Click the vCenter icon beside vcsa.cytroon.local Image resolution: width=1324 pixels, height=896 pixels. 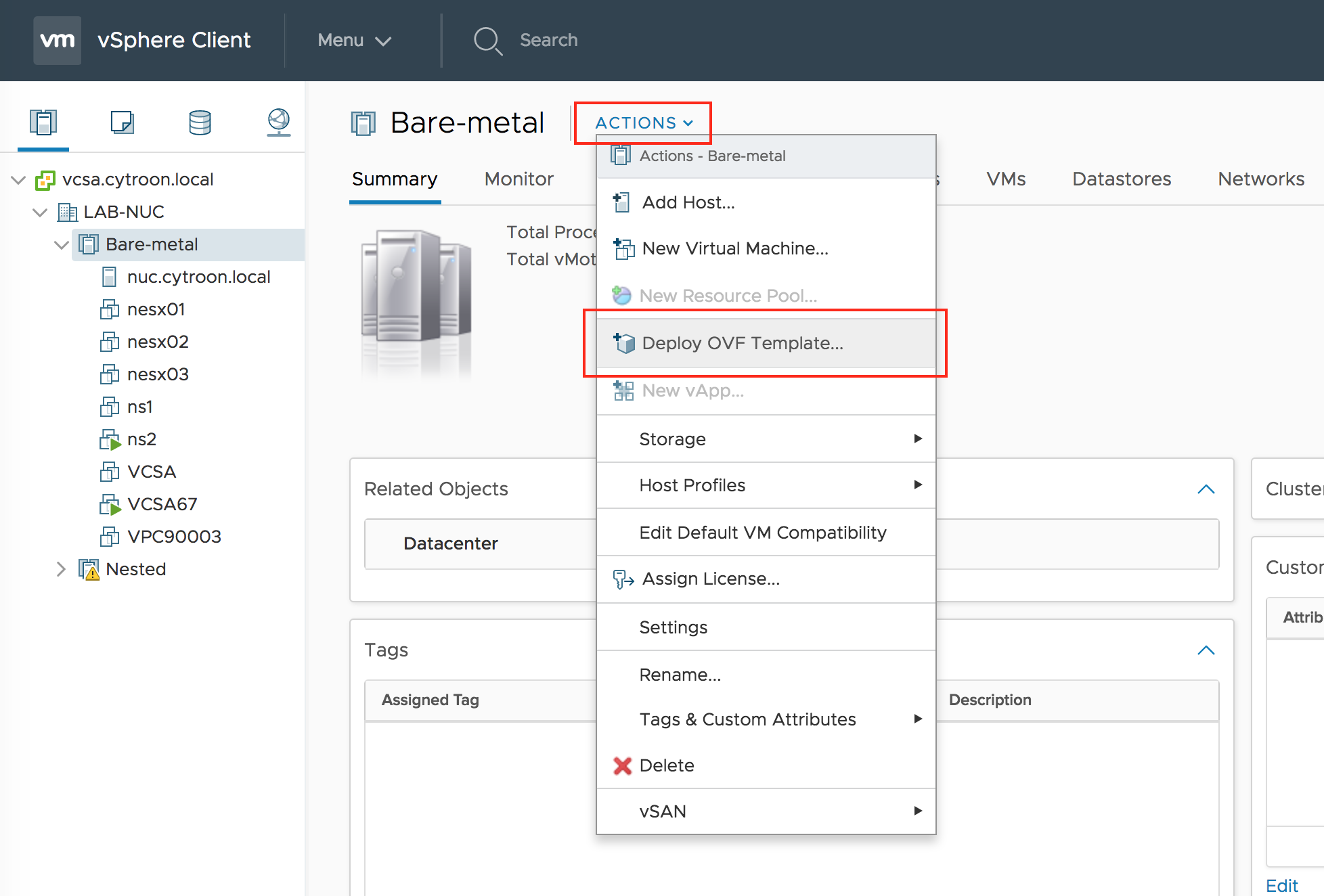[x=45, y=180]
